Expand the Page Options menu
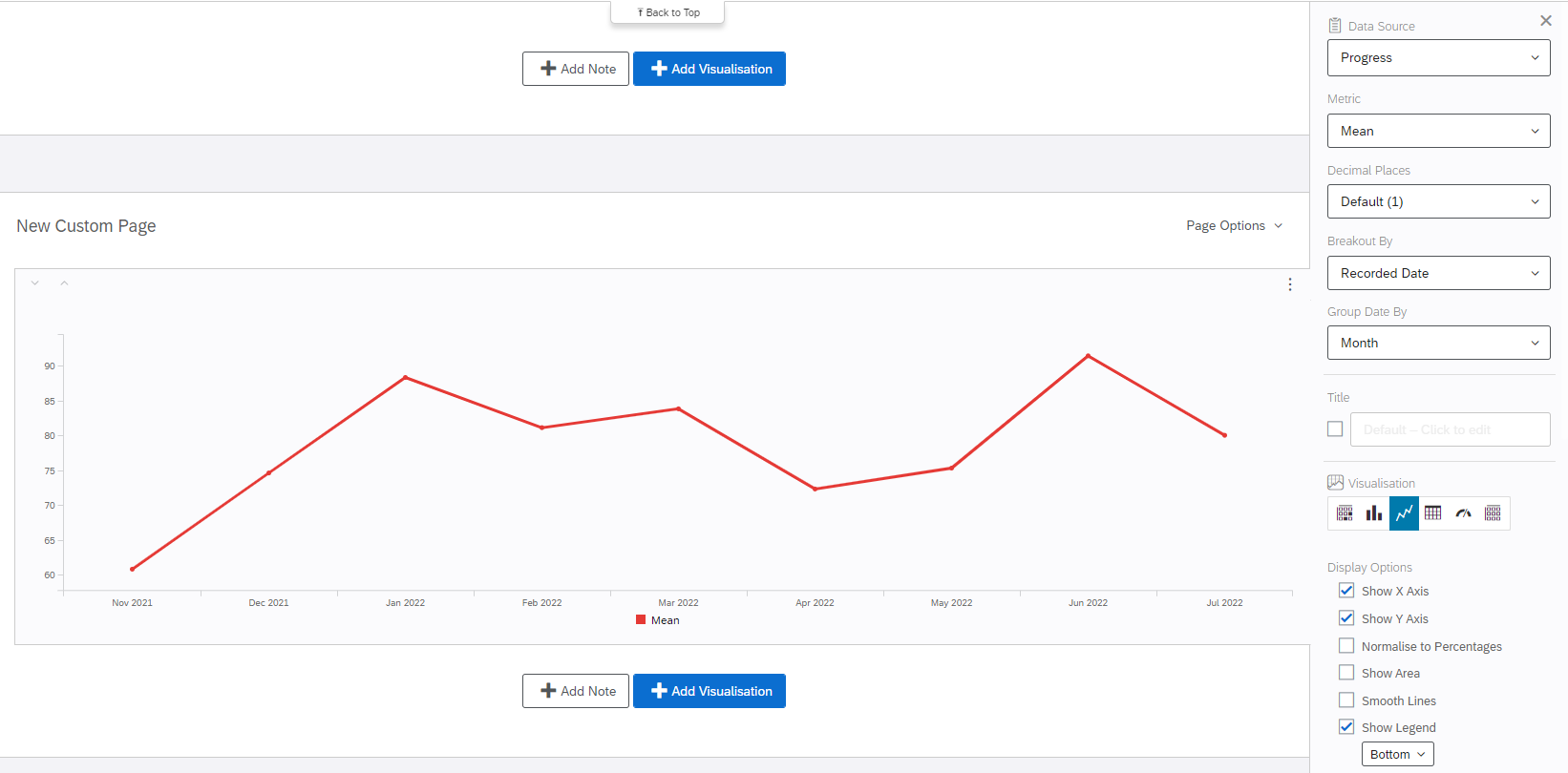The image size is (1568, 773). coord(1234,226)
